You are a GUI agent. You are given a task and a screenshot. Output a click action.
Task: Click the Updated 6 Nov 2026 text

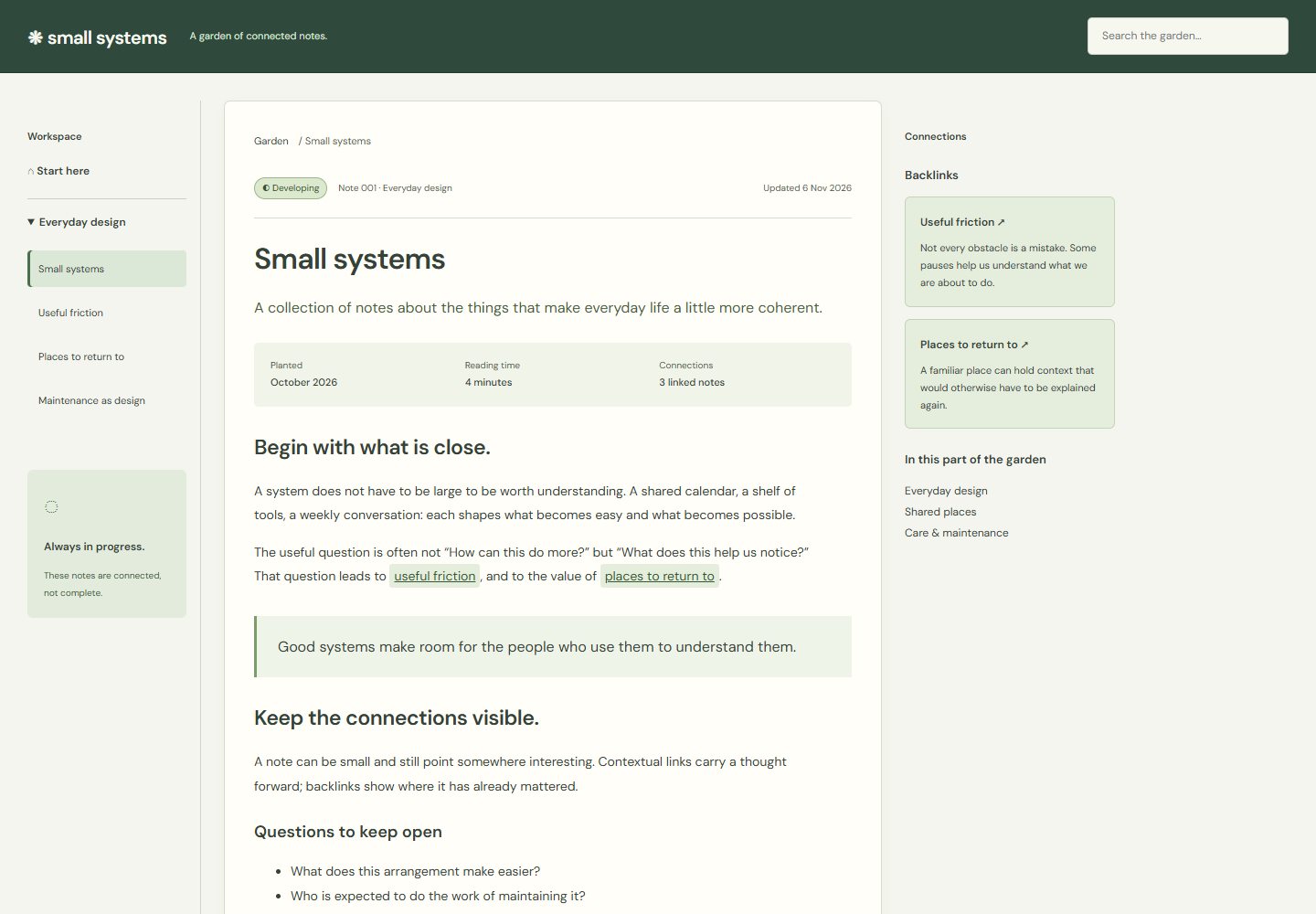(807, 188)
